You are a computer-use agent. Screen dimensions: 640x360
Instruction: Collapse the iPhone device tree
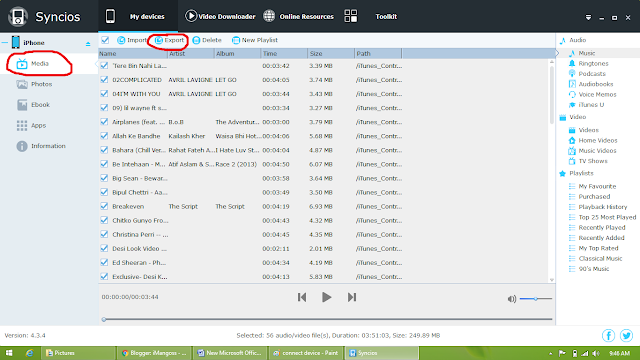tap(4, 42)
